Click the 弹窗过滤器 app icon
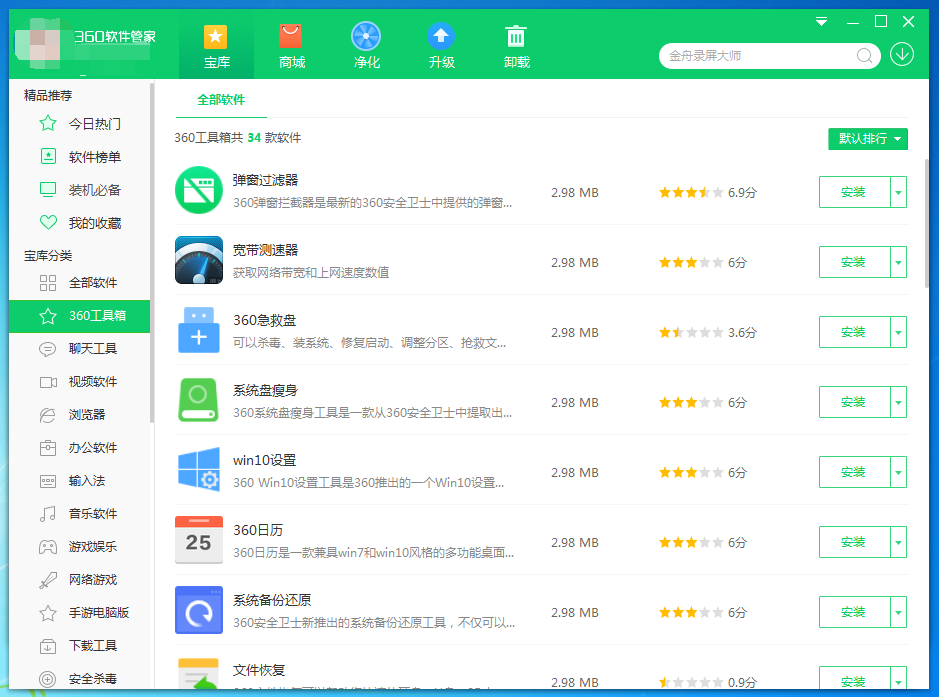939x697 pixels. (199, 190)
